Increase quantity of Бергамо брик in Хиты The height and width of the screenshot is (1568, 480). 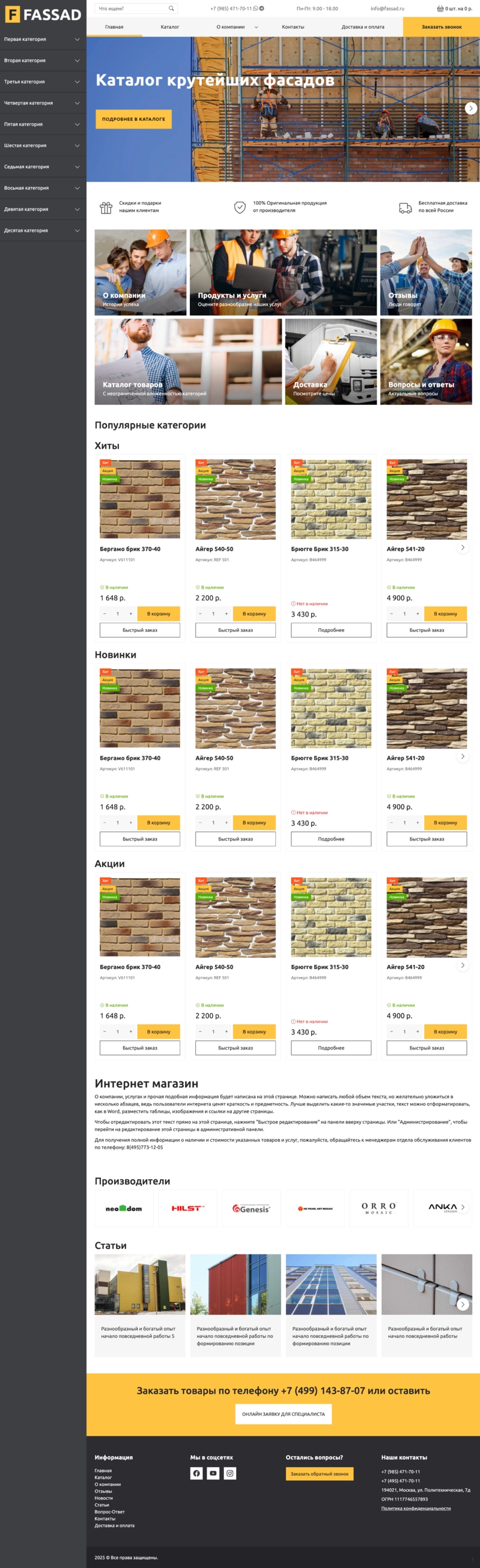(x=130, y=613)
